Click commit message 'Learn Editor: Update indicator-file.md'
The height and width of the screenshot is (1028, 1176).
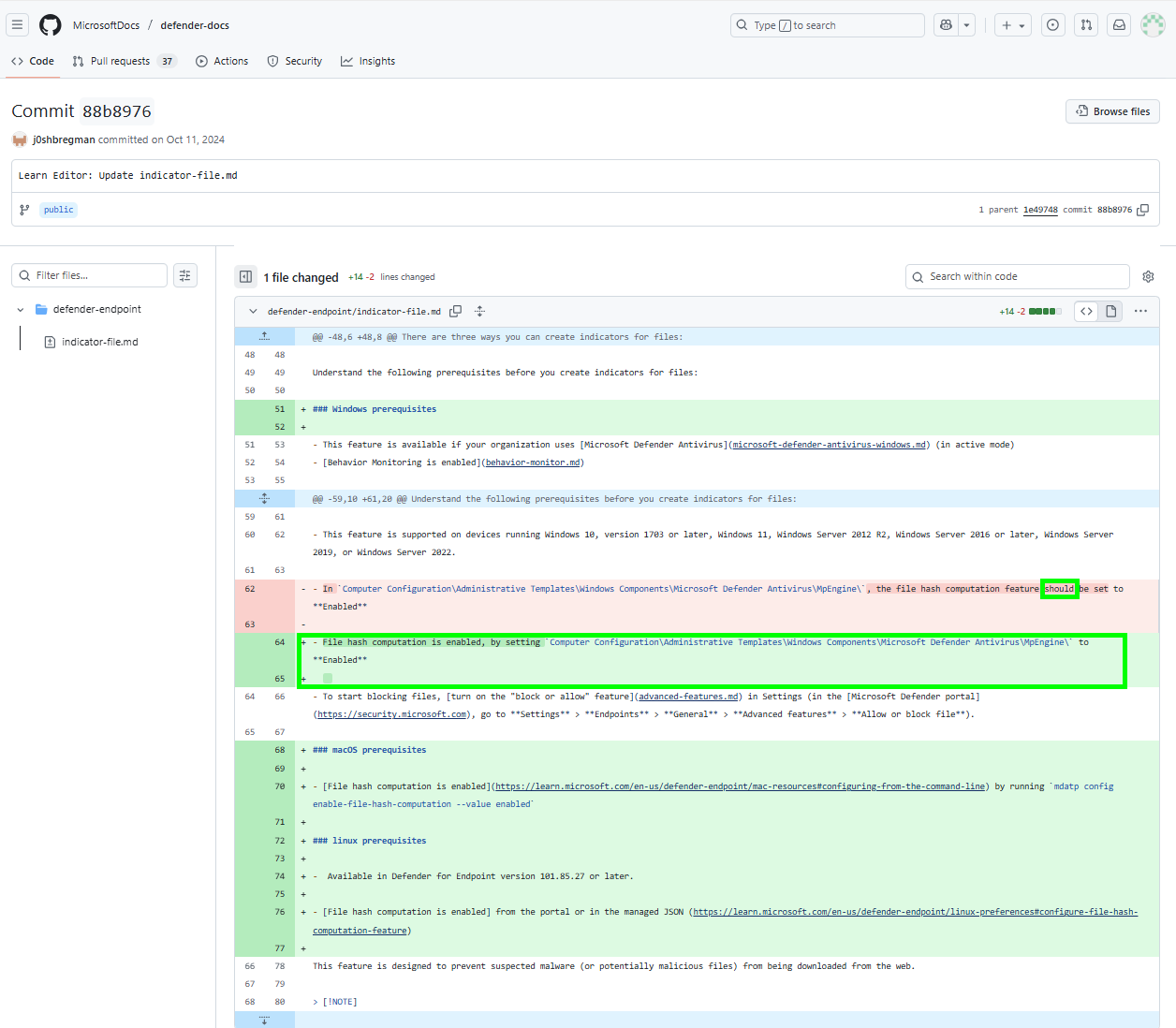click(x=128, y=175)
